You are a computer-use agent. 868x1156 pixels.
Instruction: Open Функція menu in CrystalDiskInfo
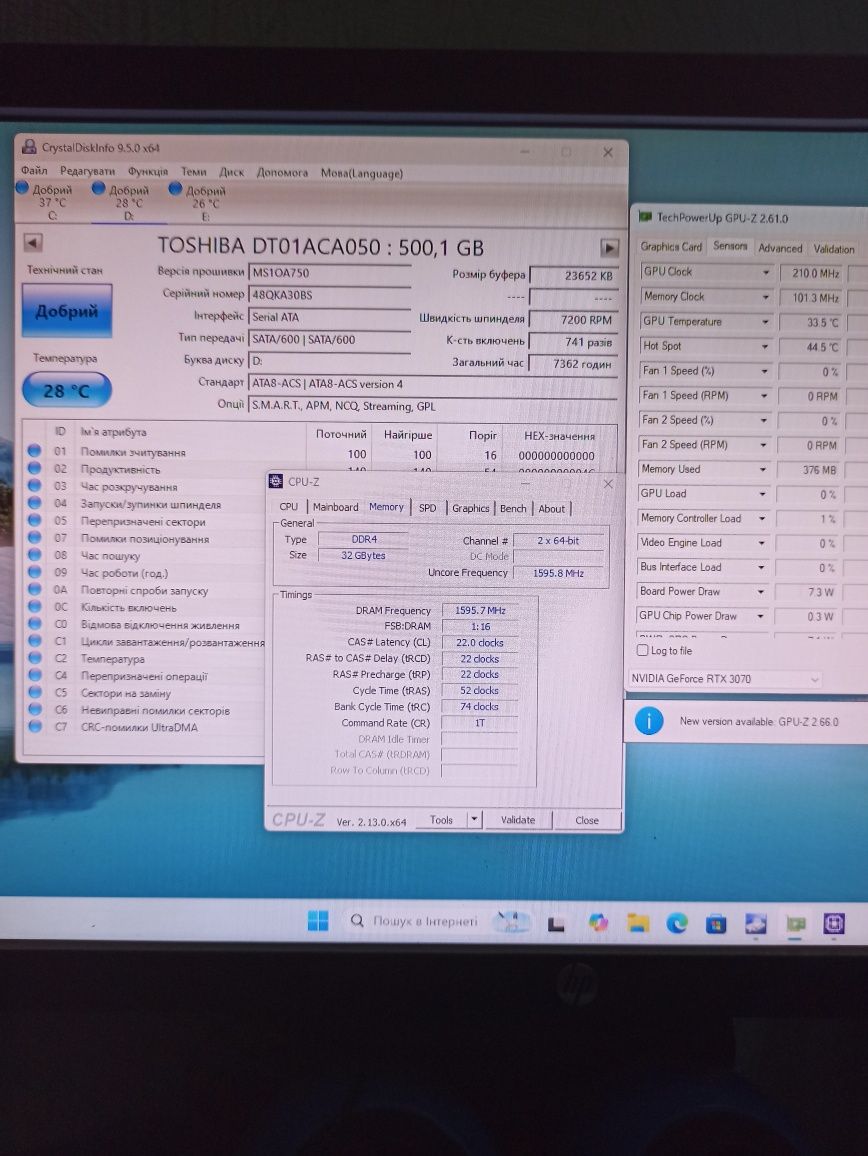(x=147, y=171)
